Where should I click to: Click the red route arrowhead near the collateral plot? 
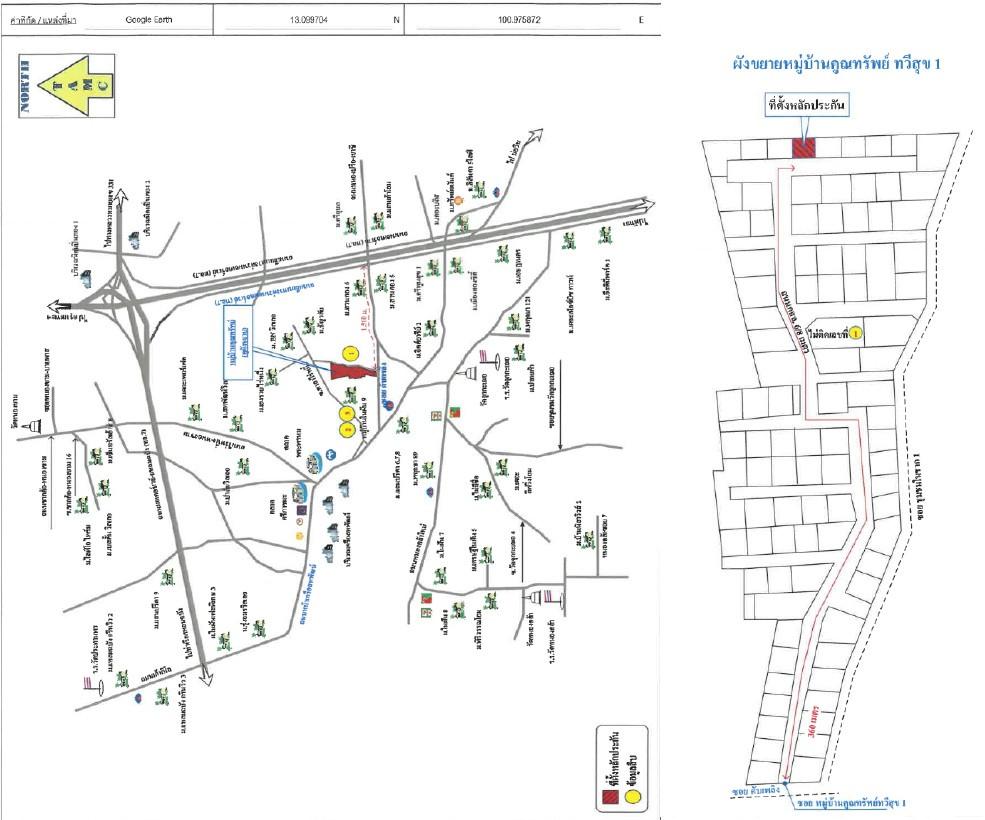pos(794,167)
